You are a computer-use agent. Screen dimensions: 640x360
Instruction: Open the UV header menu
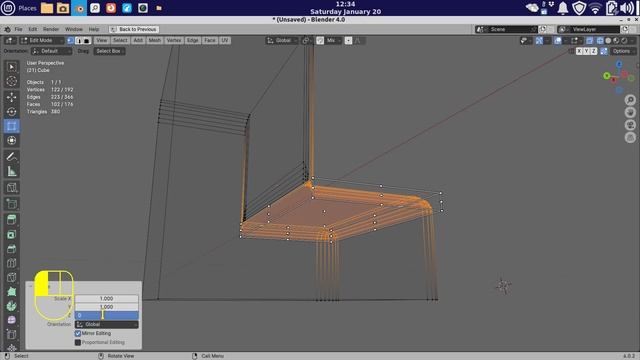(224, 40)
